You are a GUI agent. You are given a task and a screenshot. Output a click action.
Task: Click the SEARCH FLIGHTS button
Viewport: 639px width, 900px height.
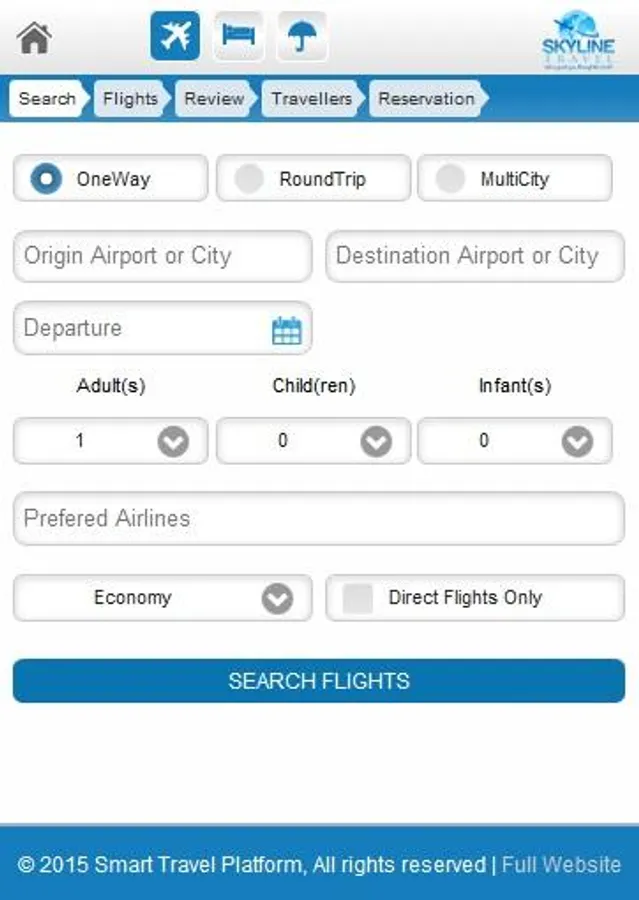pyautogui.click(x=319, y=681)
